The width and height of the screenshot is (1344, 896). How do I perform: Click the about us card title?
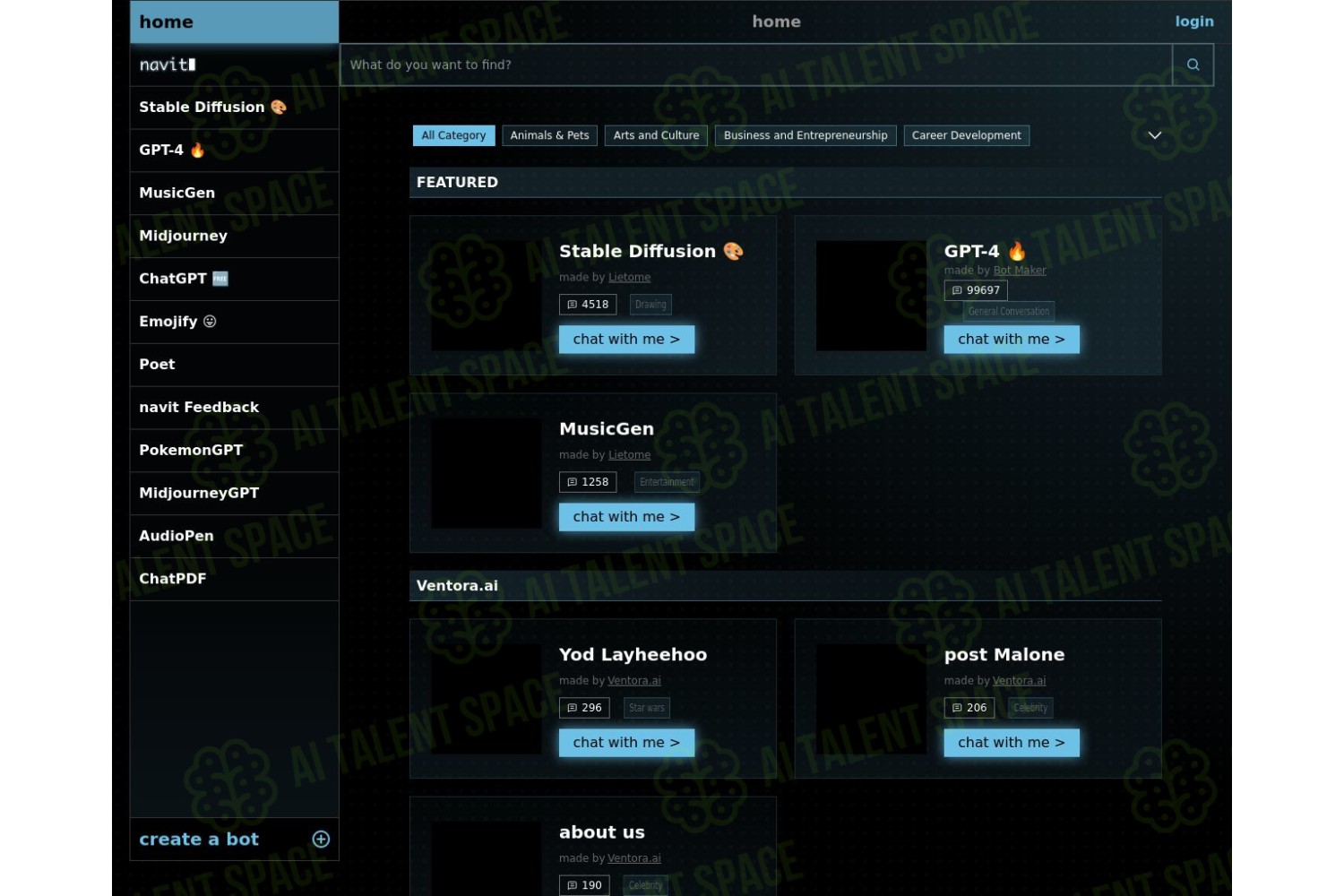[x=602, y=832]
